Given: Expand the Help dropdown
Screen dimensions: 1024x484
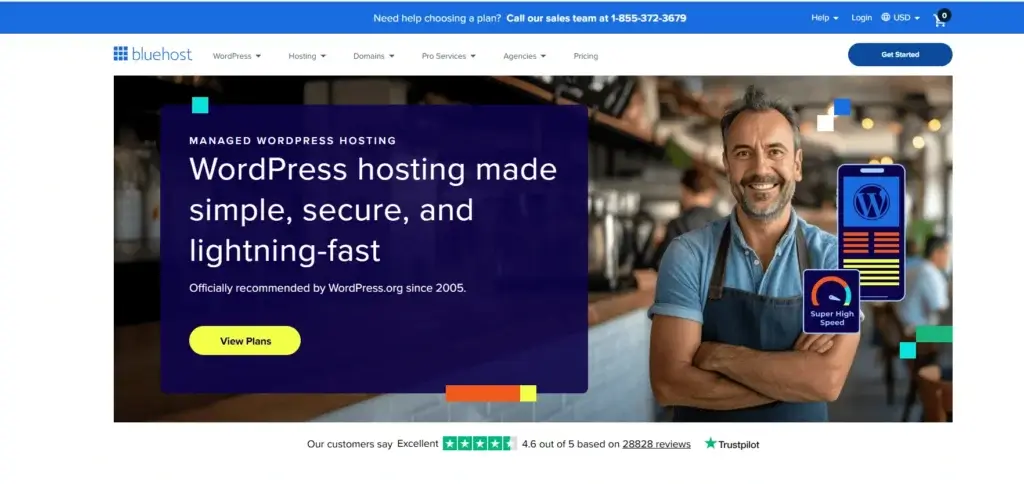Looking at the screenshot, I should click(x=825, y=18).
